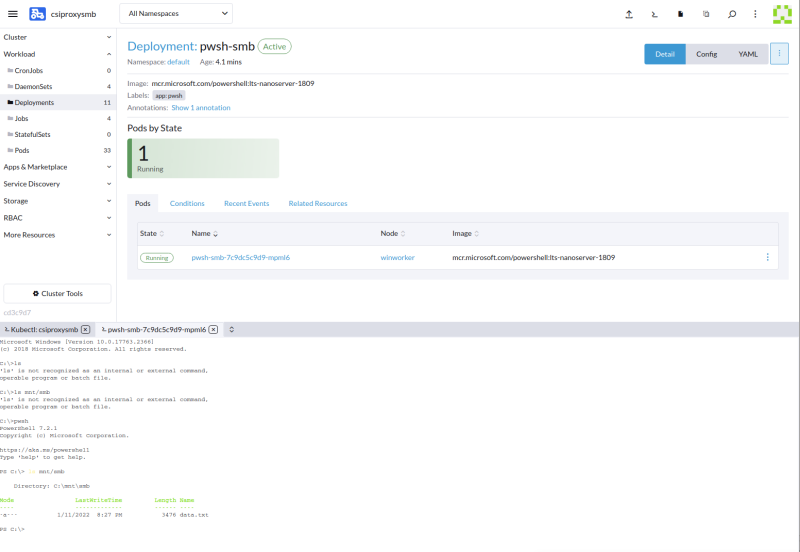Click the csiproxysmb cluster logo icon
This screenshot has width=800, height=552.
[37, 14]
